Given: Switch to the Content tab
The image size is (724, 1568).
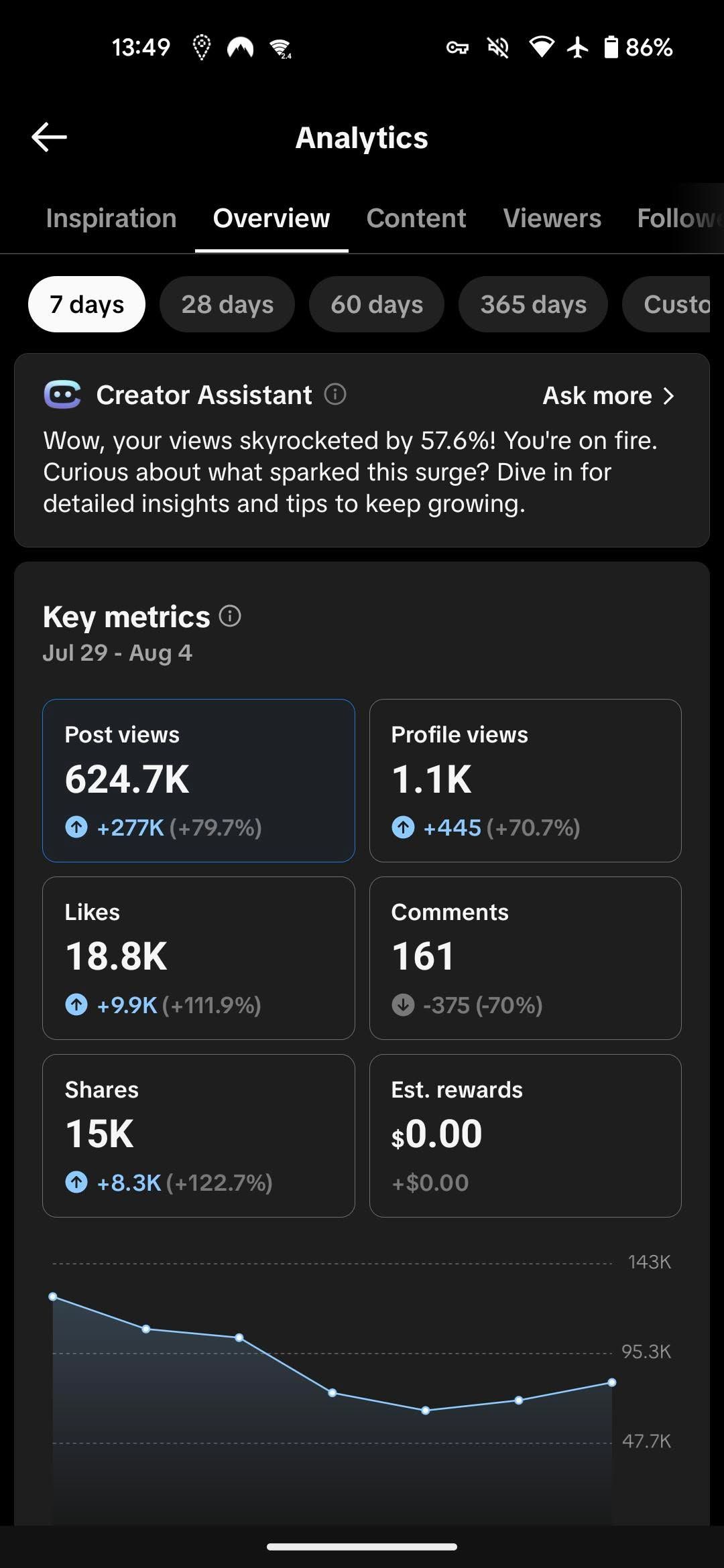Looking at the screenshot, I should (416, 218).
